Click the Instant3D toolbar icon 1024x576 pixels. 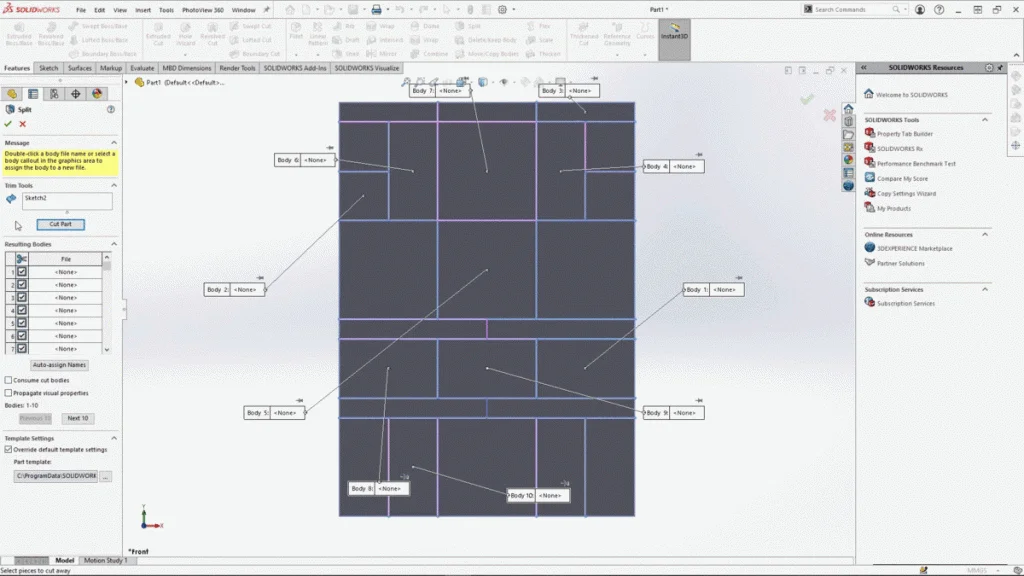(674, 31)
